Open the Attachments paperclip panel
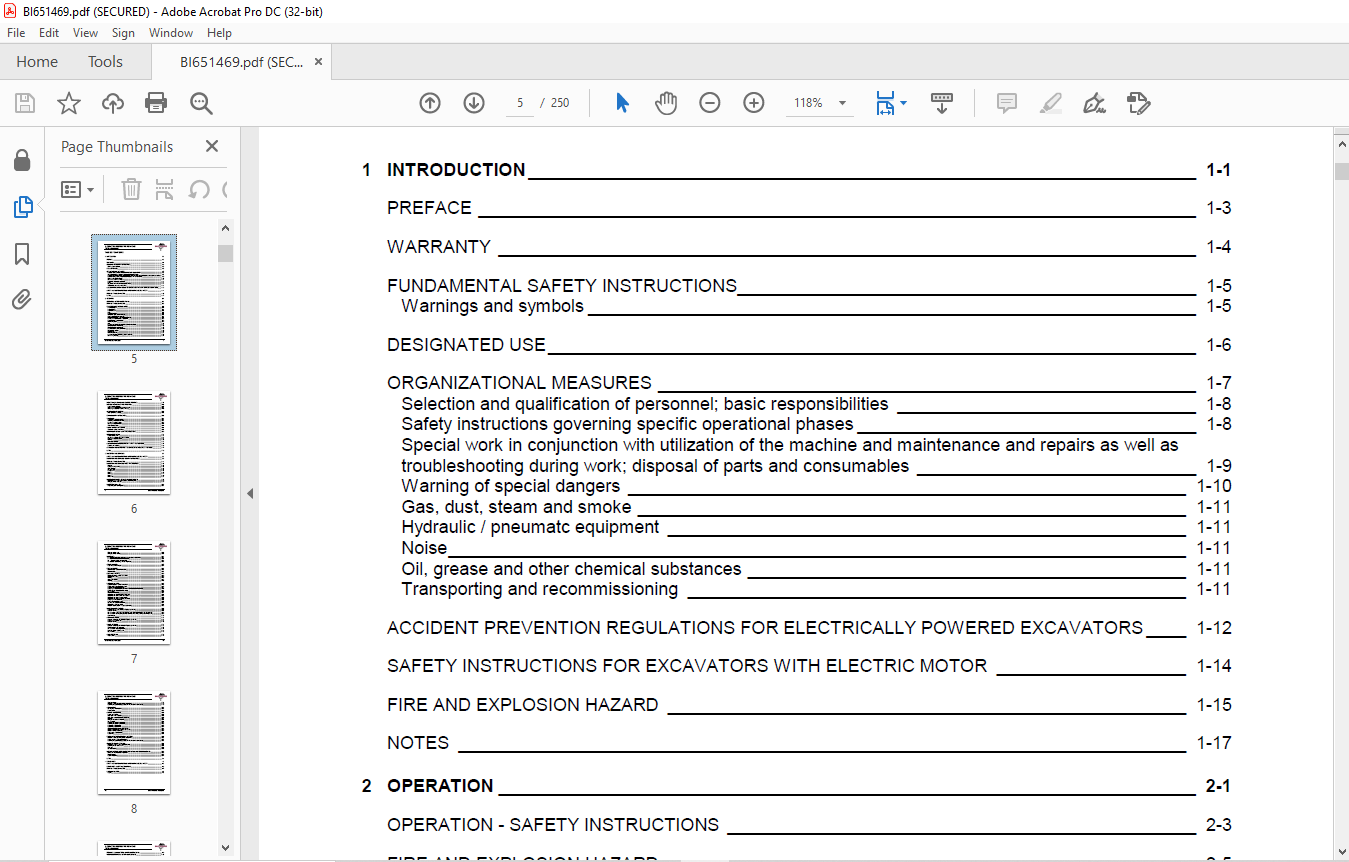This screenshot has width=1349, height=862. tap(22, 300)
